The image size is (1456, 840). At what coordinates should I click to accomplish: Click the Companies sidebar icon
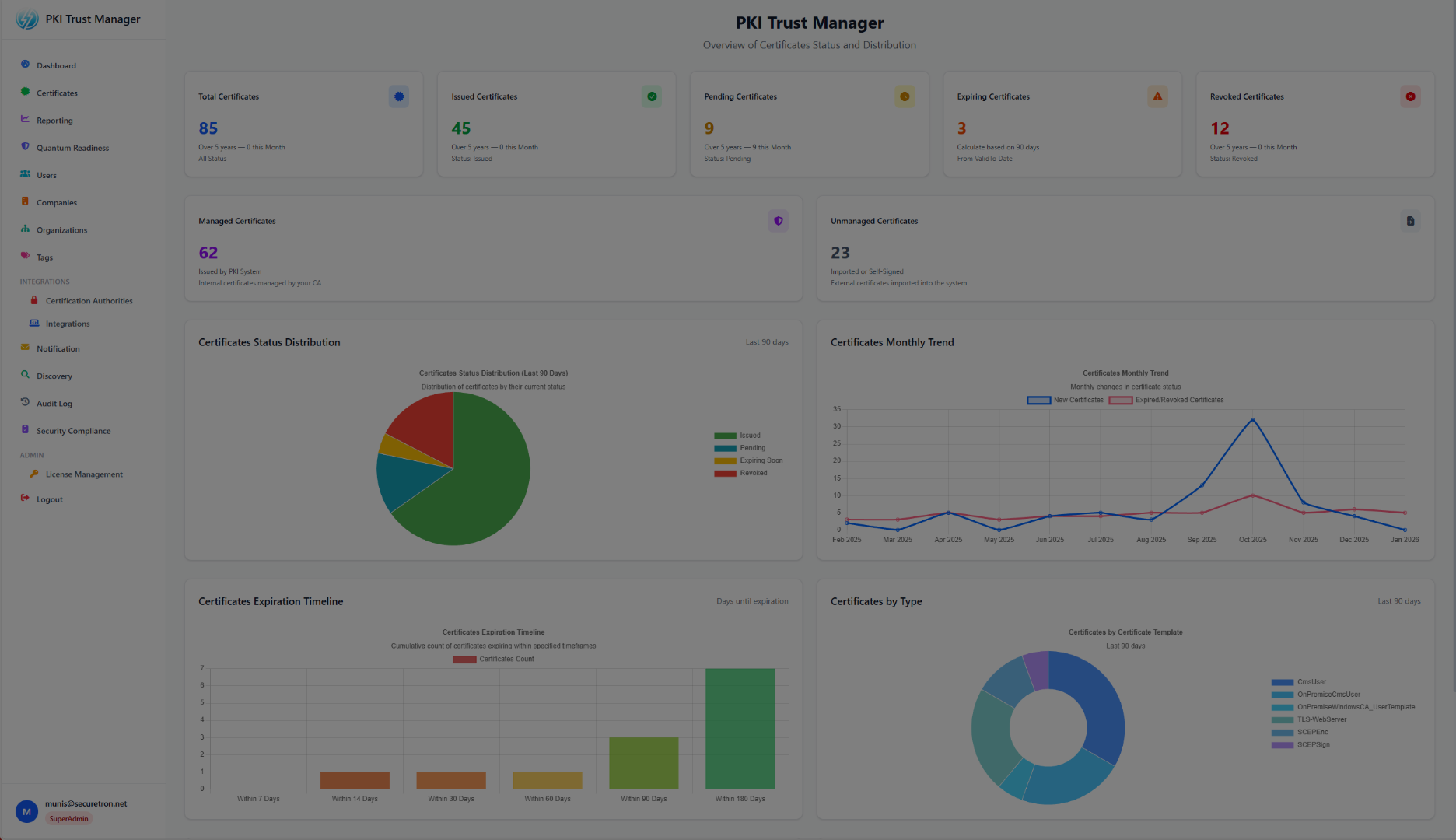click(25, 201)
